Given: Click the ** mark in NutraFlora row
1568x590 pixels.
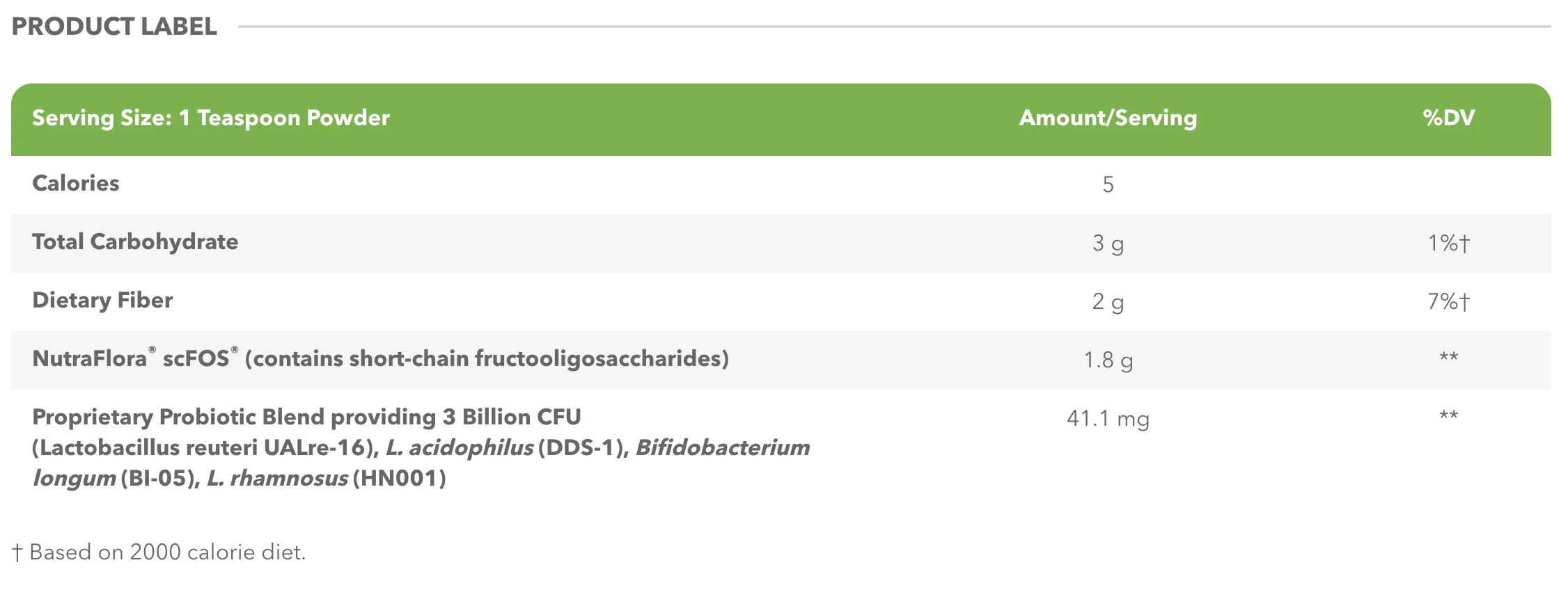Looking at the screenshot, I should pos(1449,357).
